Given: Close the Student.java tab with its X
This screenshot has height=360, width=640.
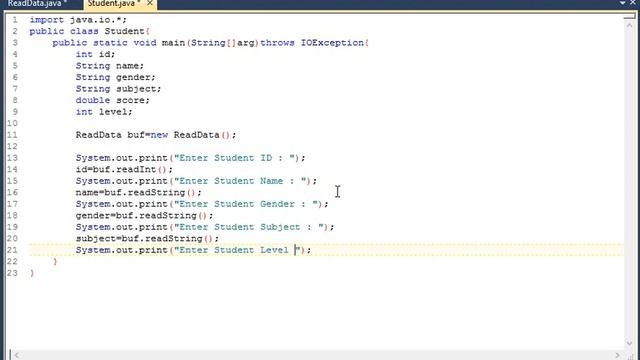Looking at the screenshot, I should point(150,3).
